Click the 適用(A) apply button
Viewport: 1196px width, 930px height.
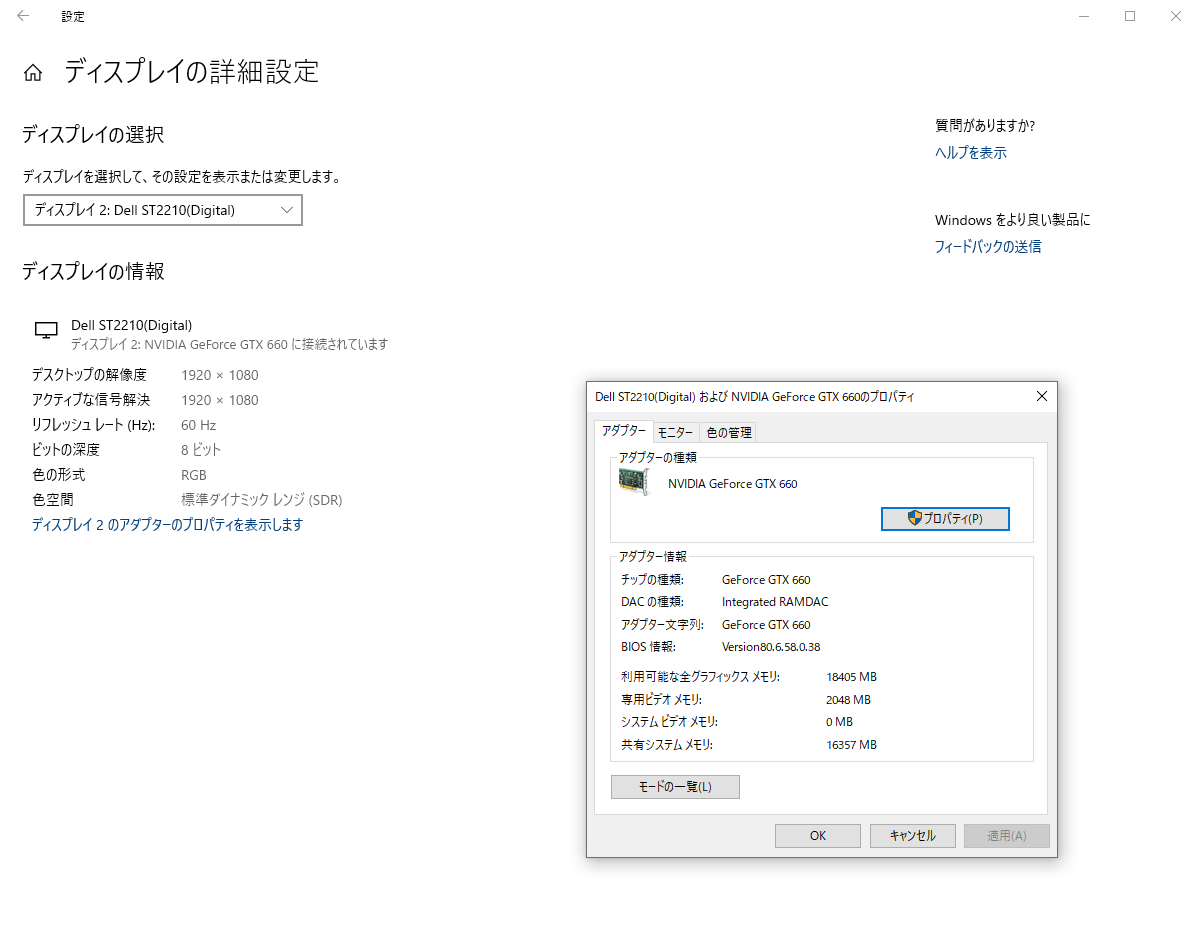(1007, 835)
